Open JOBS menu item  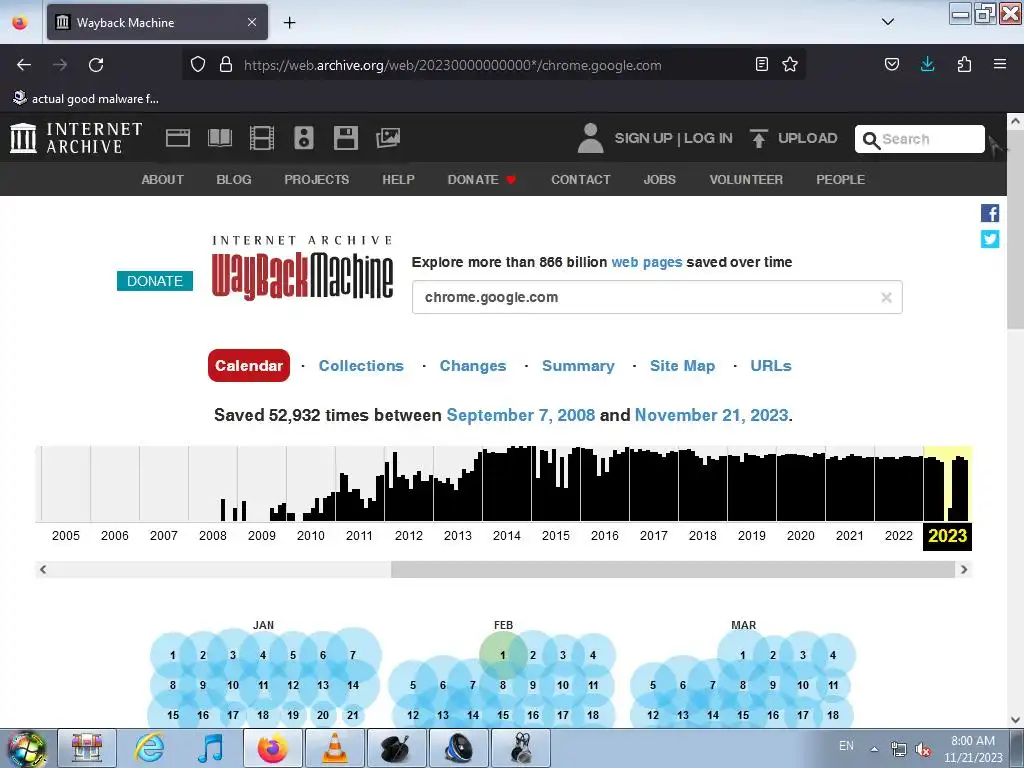[x=660, y=180]
